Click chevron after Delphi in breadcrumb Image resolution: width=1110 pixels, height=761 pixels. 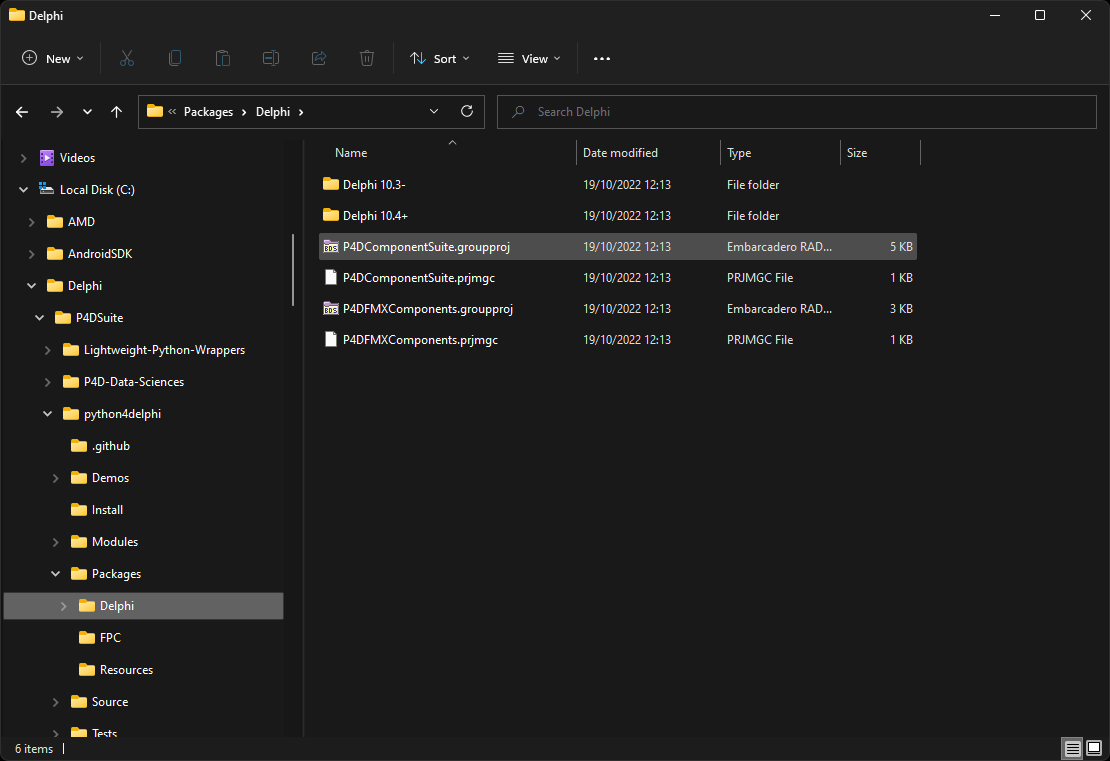pos(301,112)
